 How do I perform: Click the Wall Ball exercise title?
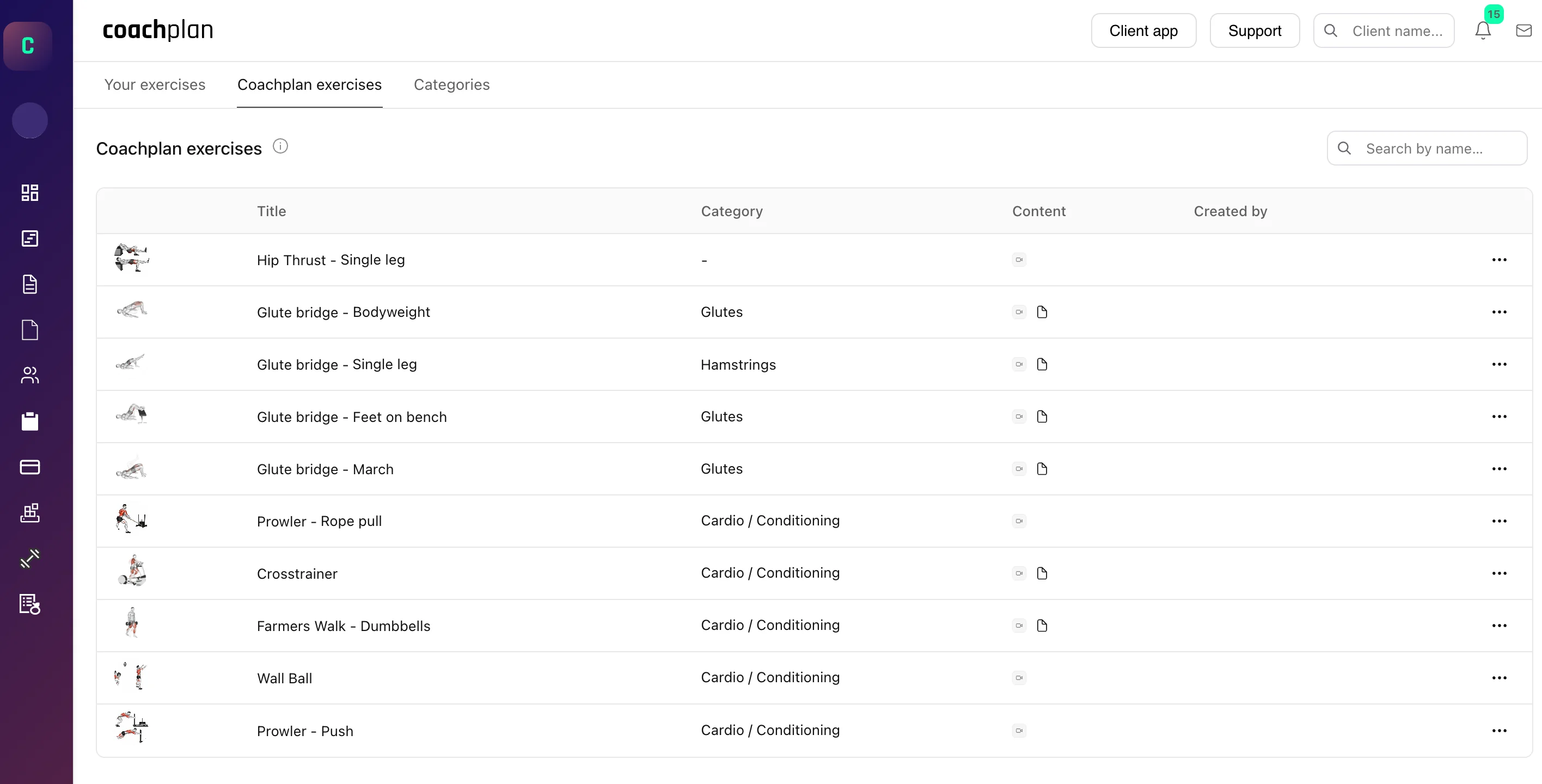284,678
